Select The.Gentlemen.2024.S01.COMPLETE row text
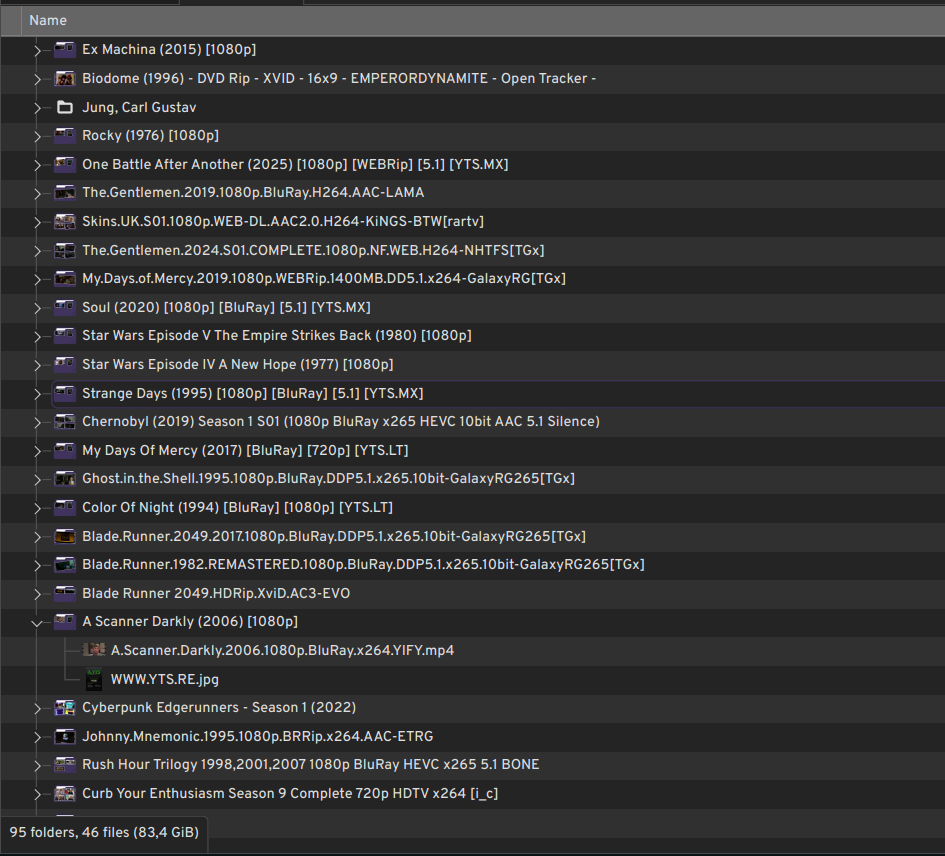Image resolution: width=945 pixels, height=856 pixels. [313, 250]
